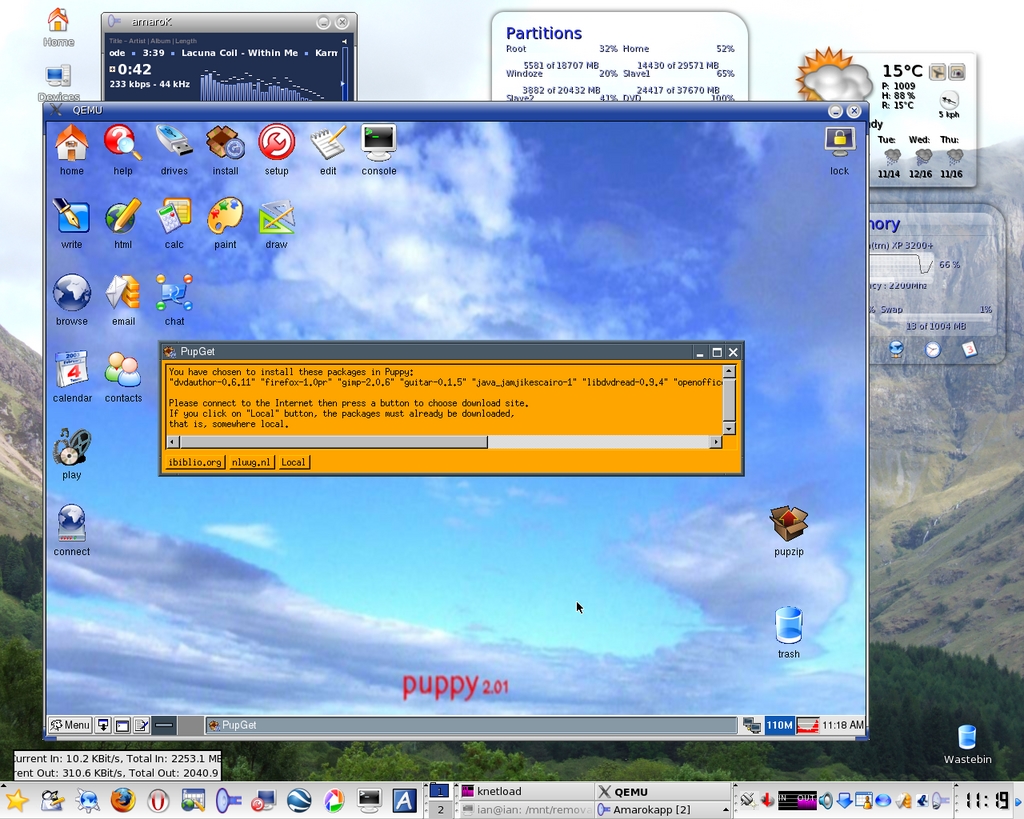Click the star icon in host panel
The image size is (1024, 819).
[17, 800]
